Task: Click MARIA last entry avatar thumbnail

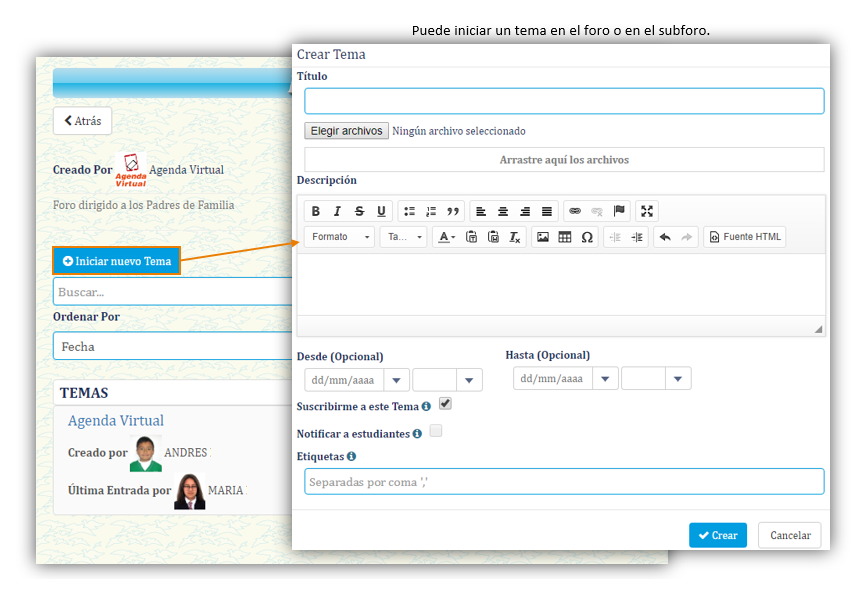Action: coord(189,491)
